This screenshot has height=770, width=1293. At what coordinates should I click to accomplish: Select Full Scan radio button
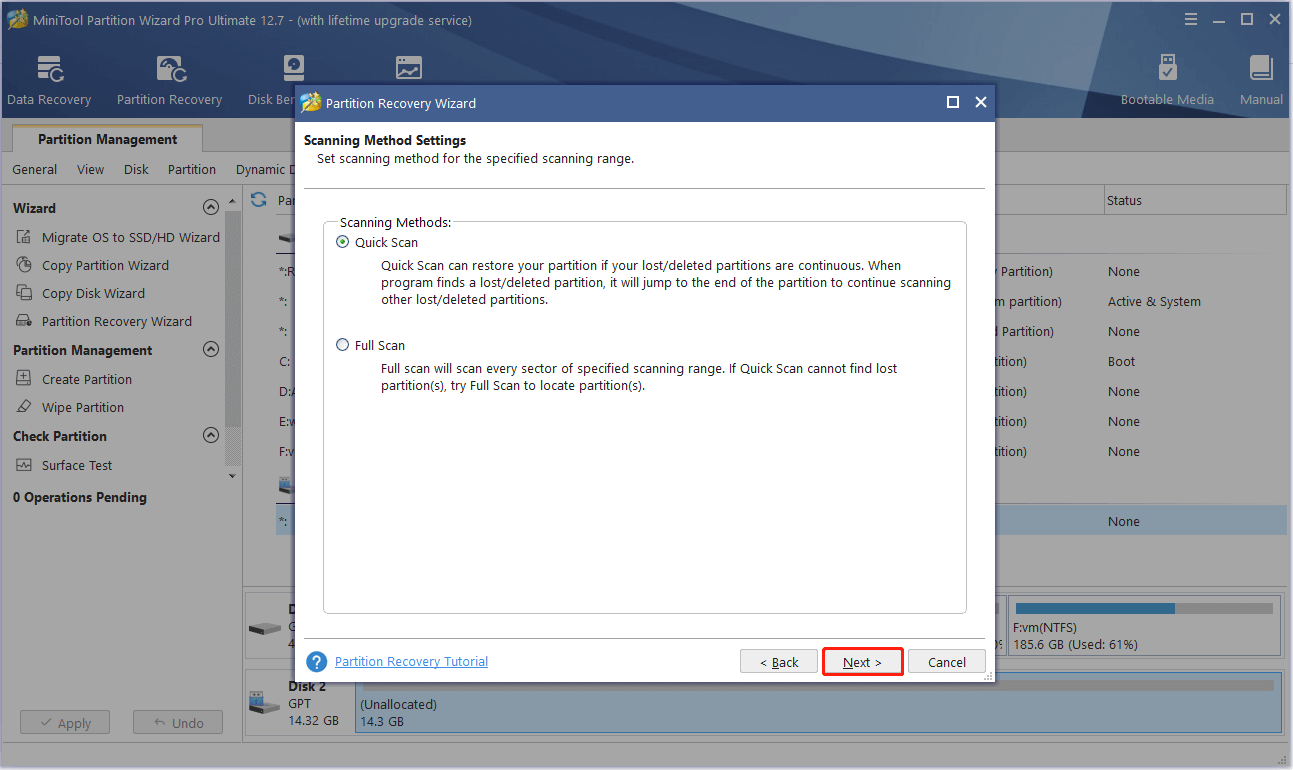[343, 345]
